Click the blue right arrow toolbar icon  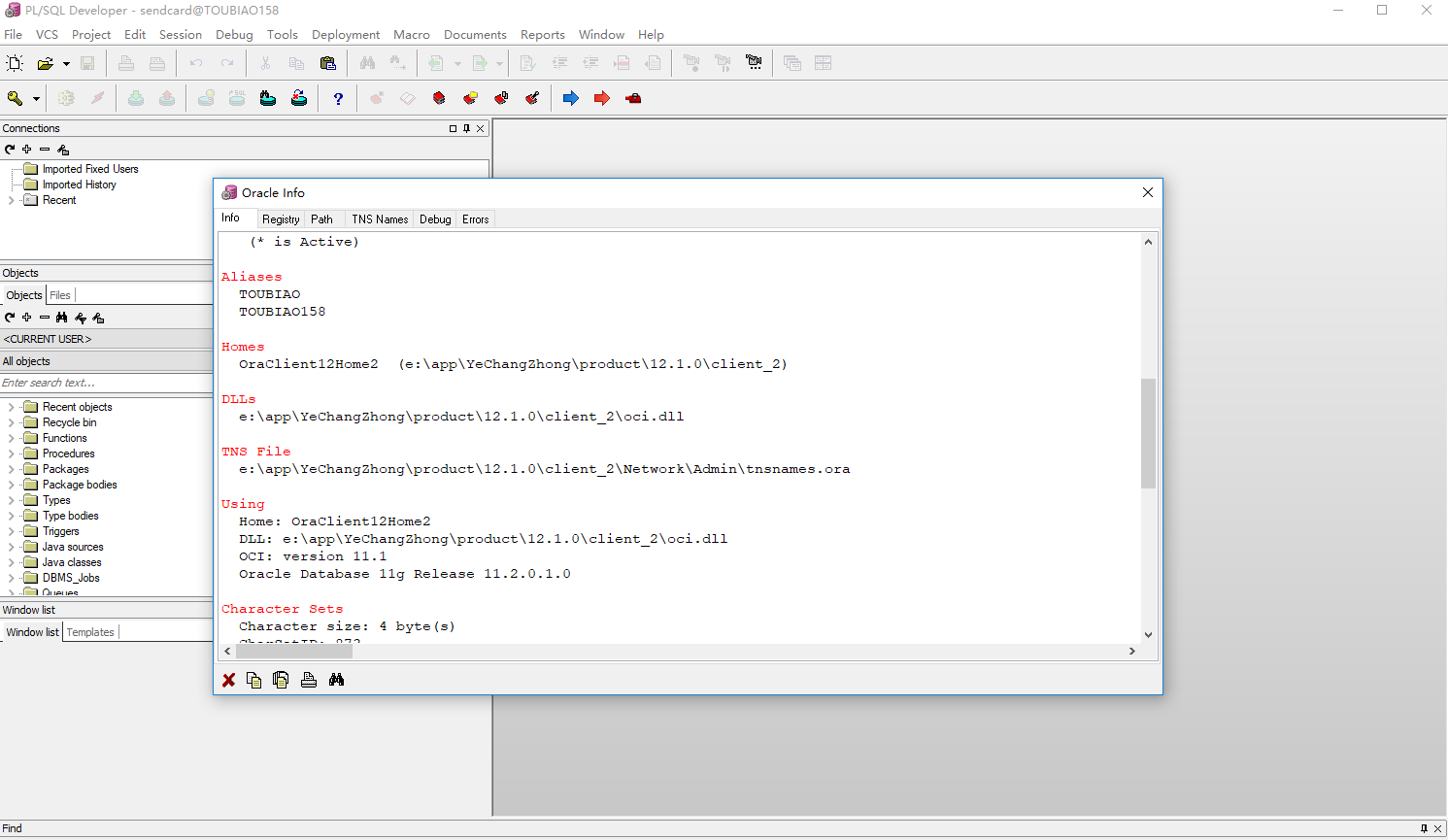pyautogui.click(x=571, y=98)
